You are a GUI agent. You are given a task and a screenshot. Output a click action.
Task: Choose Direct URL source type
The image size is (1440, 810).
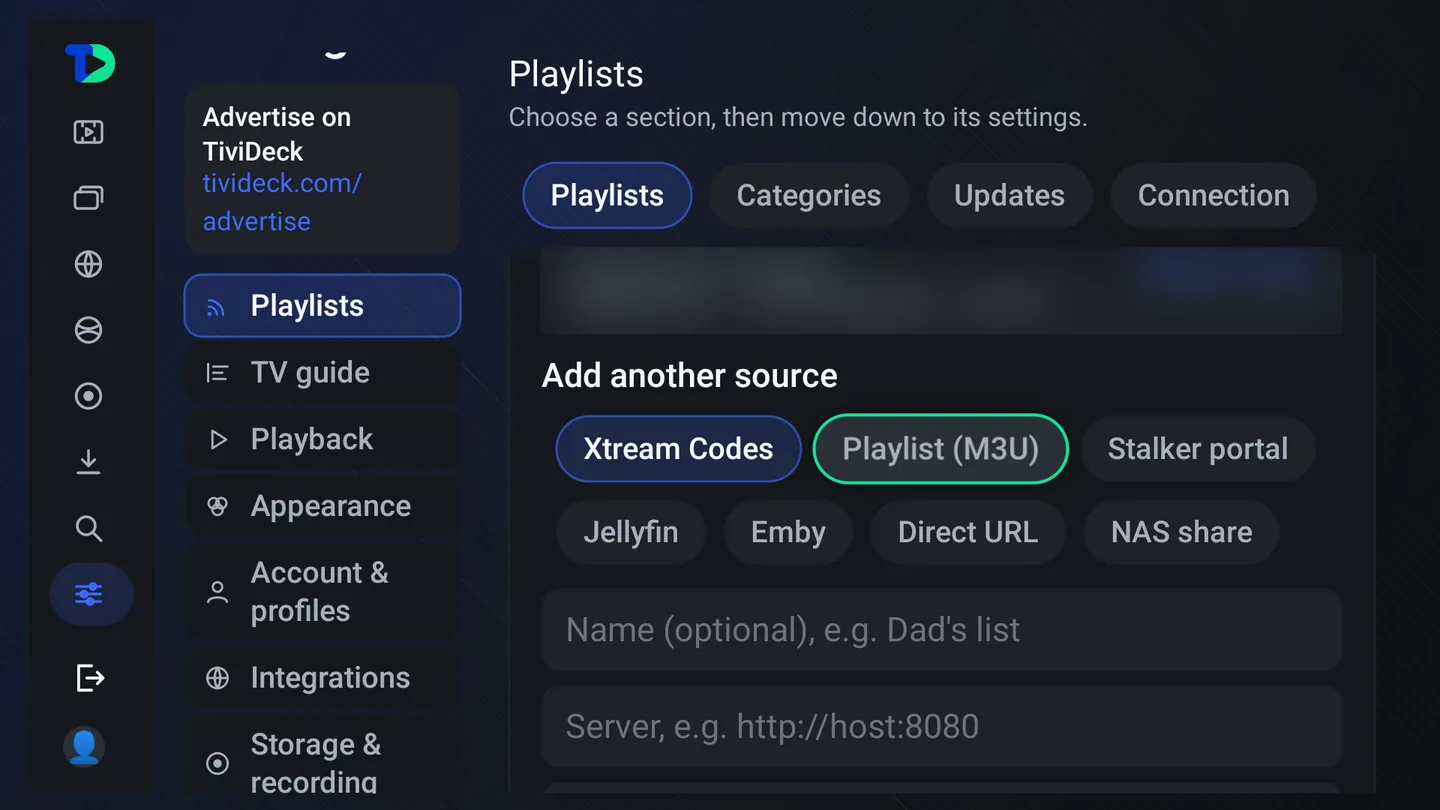pos(968,532)
